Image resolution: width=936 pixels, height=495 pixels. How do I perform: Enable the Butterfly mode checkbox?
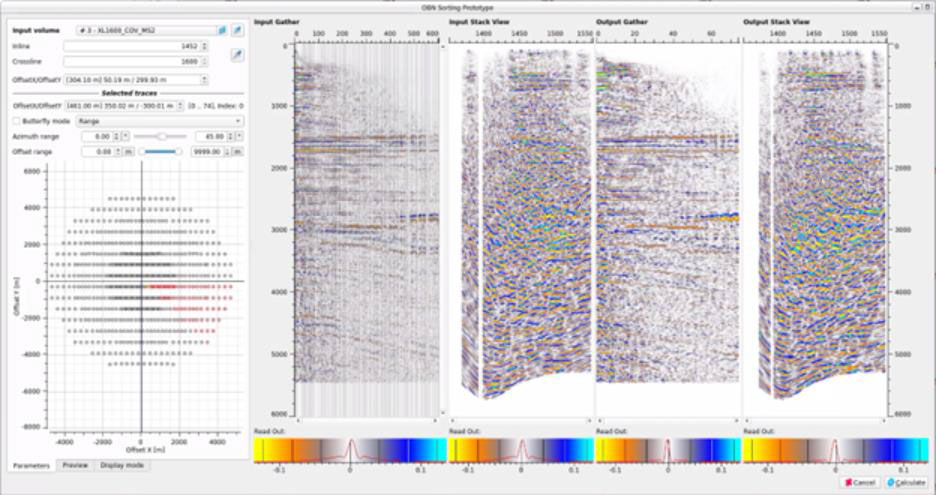(x=16, y=120)
